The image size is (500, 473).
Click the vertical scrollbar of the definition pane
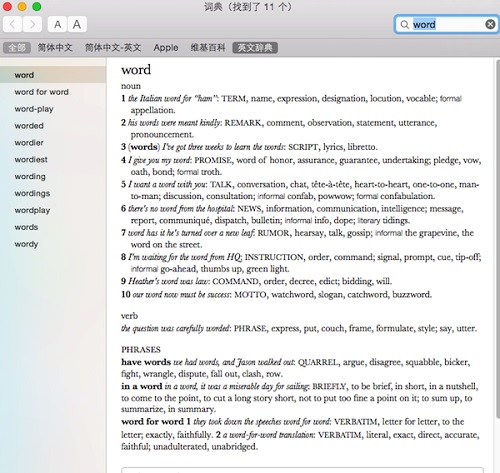[x=498, y=238]
